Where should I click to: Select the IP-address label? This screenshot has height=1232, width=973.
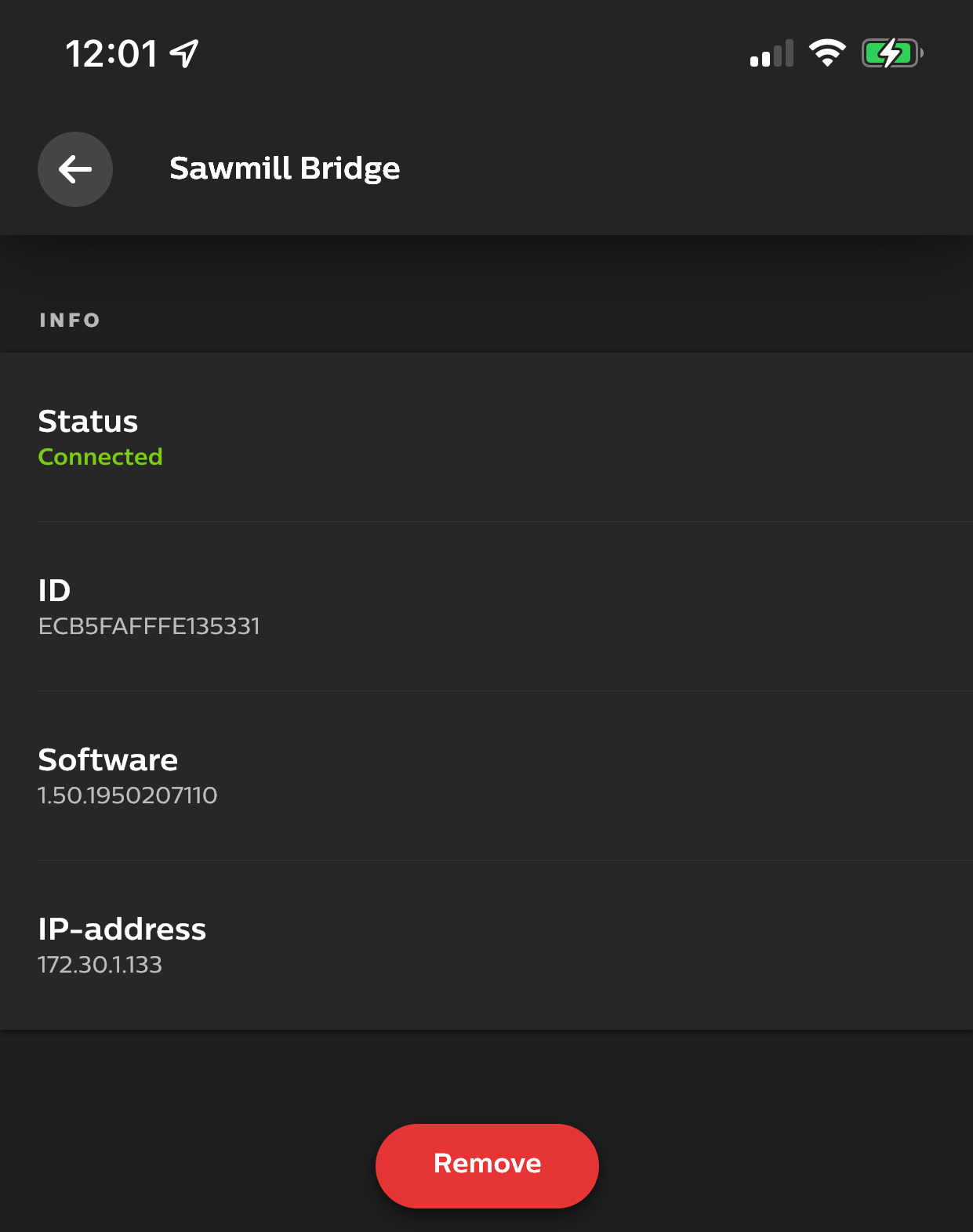point(122,929)
